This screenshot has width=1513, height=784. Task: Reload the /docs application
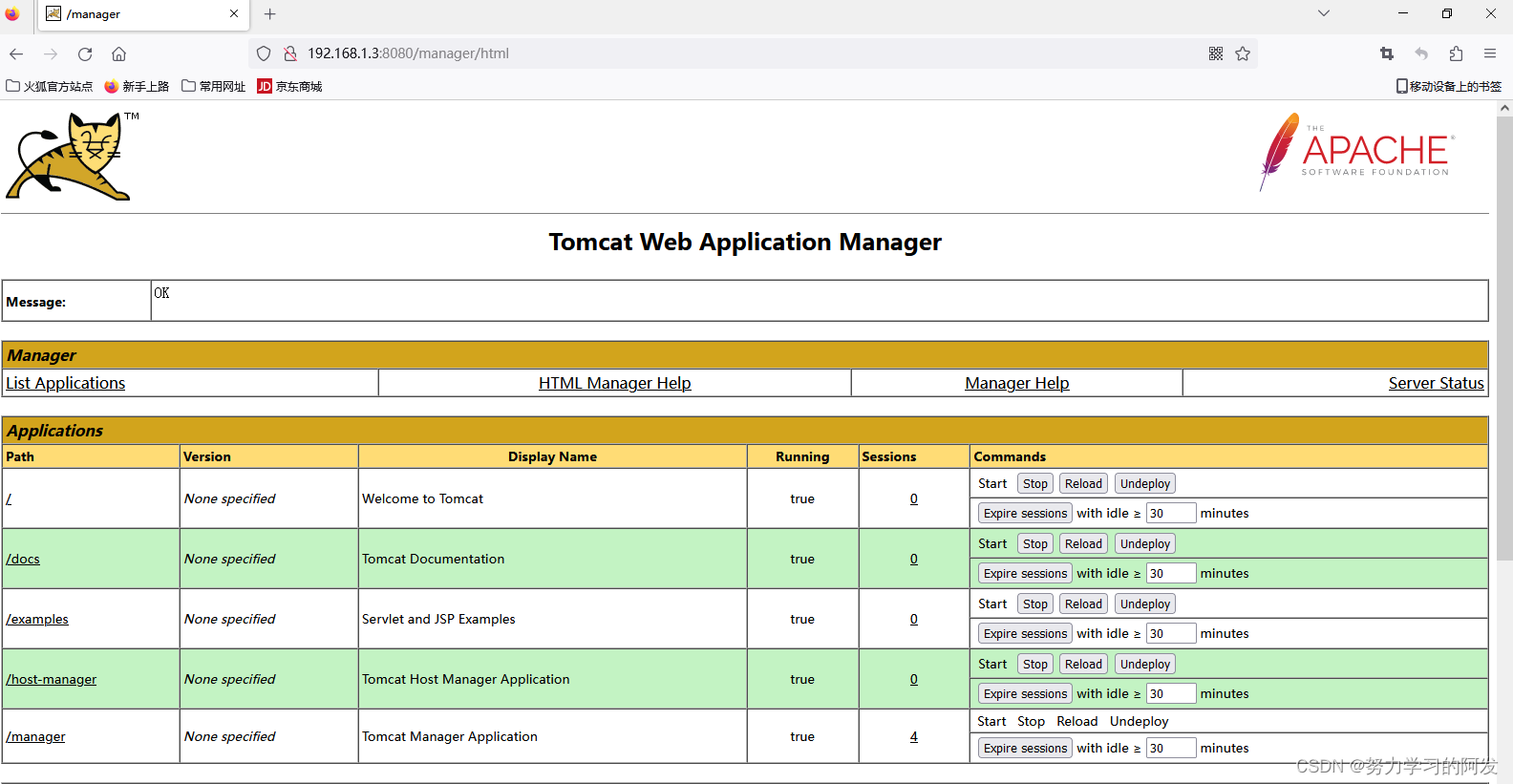click(x=1084, y=544)
